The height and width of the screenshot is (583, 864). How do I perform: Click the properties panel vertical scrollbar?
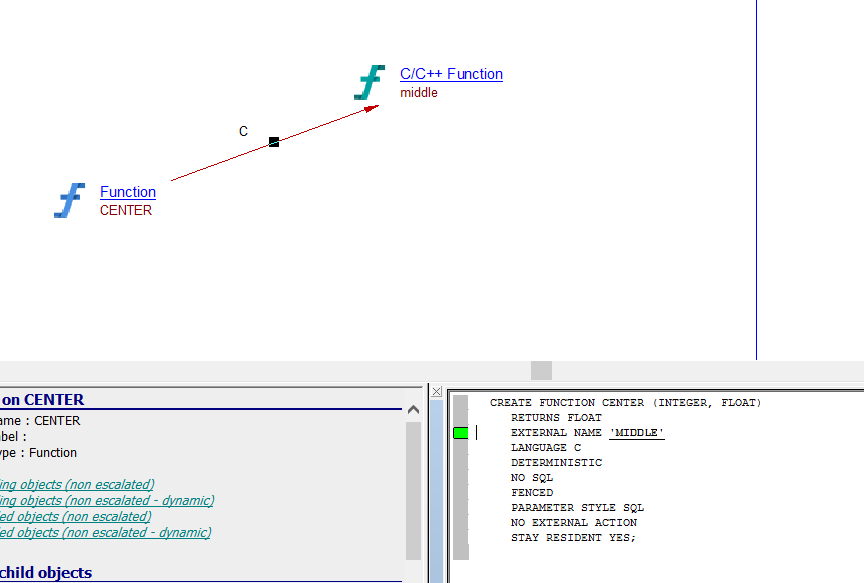pos(413,490)
